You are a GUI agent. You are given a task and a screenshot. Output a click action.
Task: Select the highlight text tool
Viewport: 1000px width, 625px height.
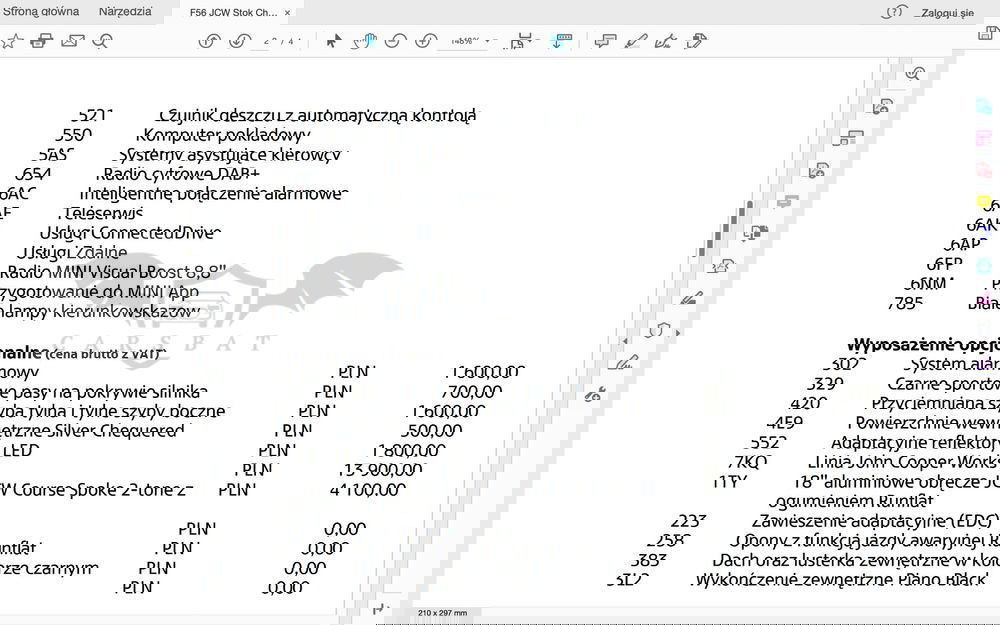click(x=634, y=41)
